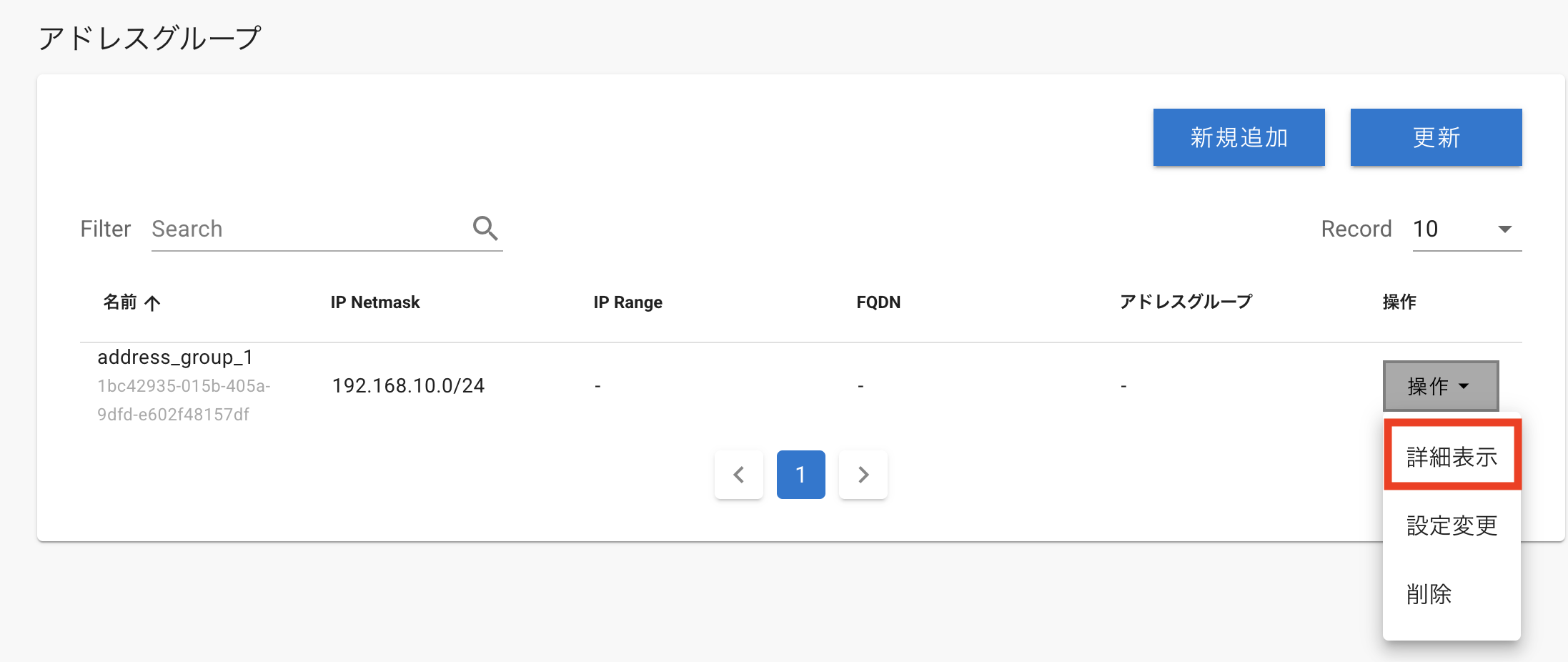Click the アドレスグループ column header

pos(1186,302)
